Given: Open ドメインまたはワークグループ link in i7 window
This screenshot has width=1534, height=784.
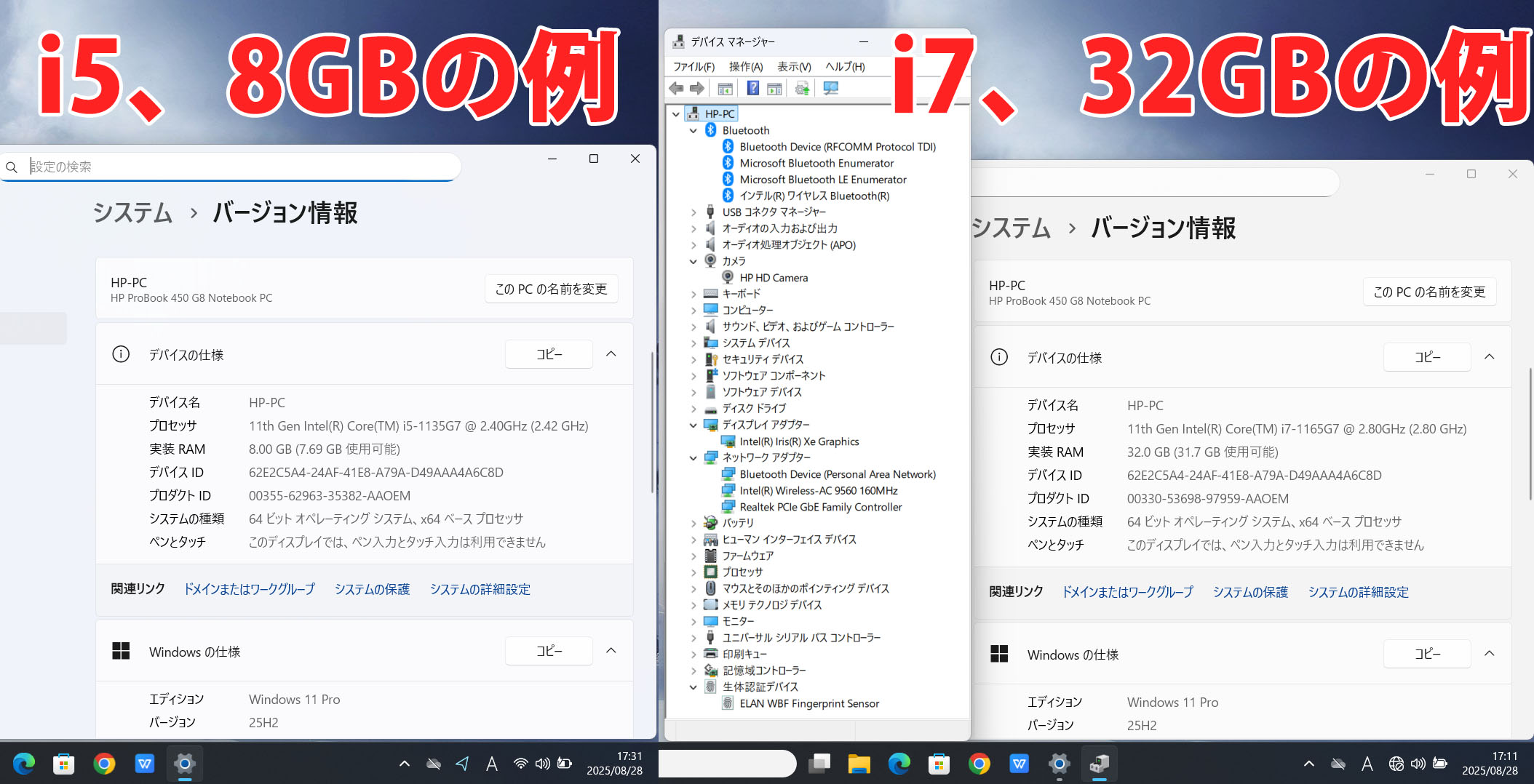Looking at the screenshot, I should pyautogui.click(x=1128, y=592).
